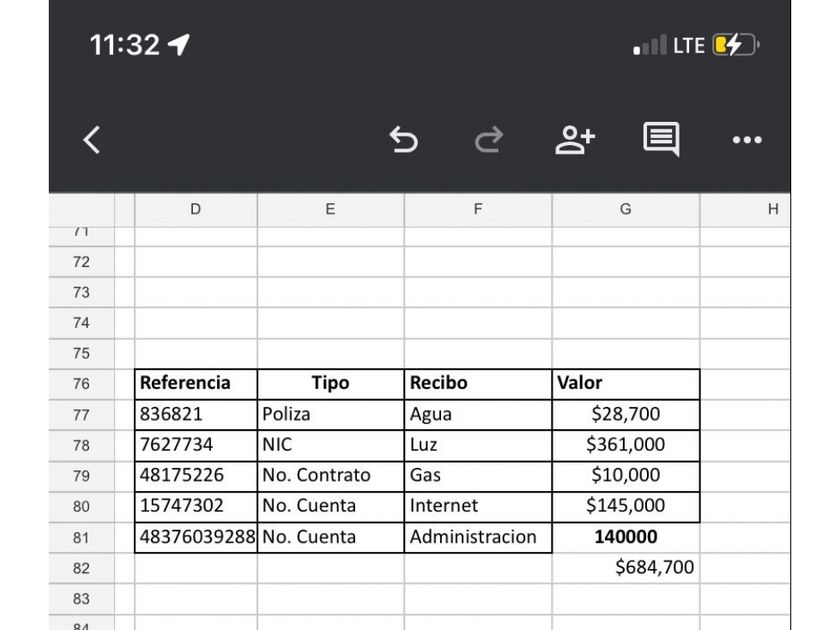Select column D header
This screenshot has width=840, height=630.
(195, 209)
